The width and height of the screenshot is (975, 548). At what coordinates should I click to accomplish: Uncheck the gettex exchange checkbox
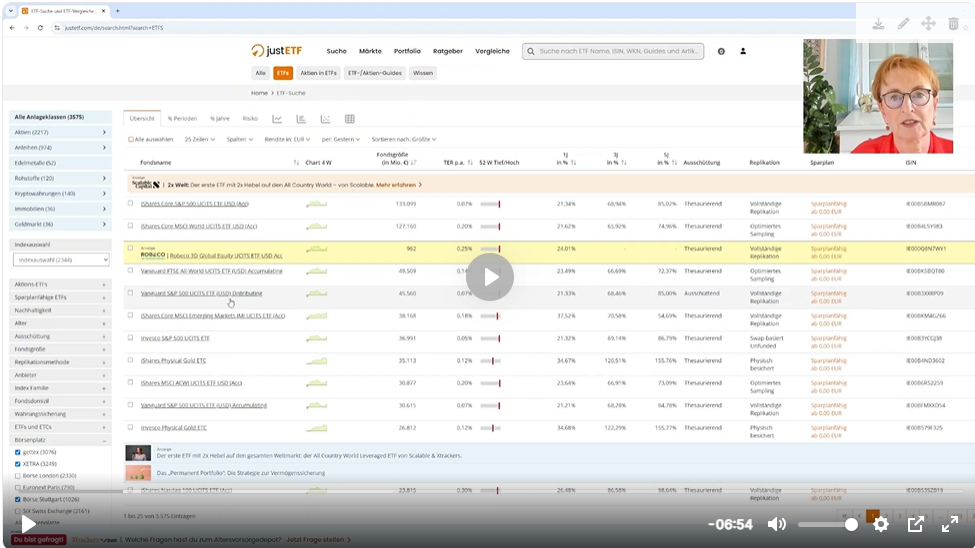tap(17, 452)
